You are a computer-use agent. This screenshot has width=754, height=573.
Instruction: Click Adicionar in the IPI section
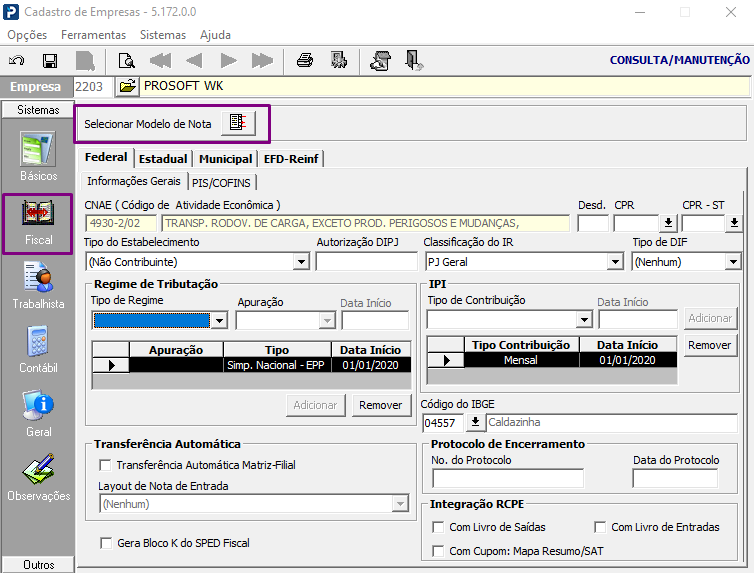[x=710, y=318]
